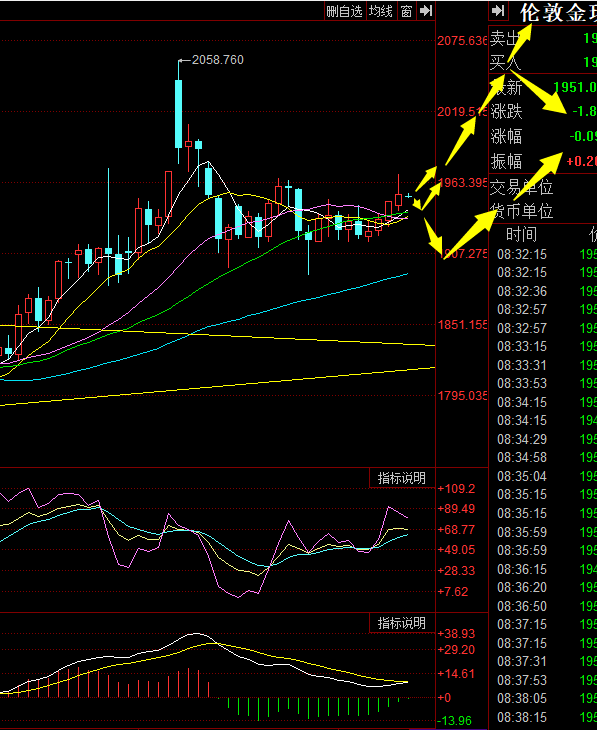
Task: Click the quote panel collapse arrow icon
Action: [x=498, y=11]
